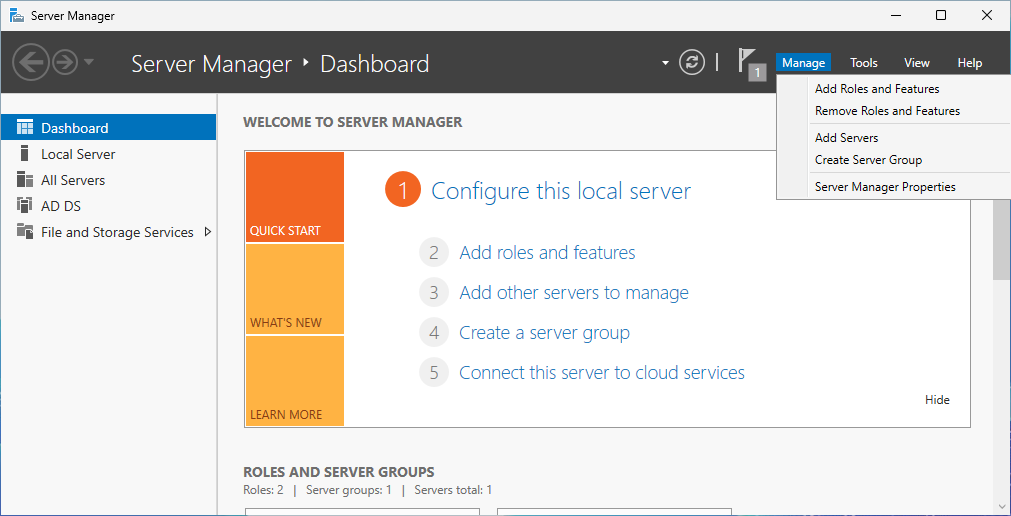Click the LEARN MORE tile

click(295, 381)
